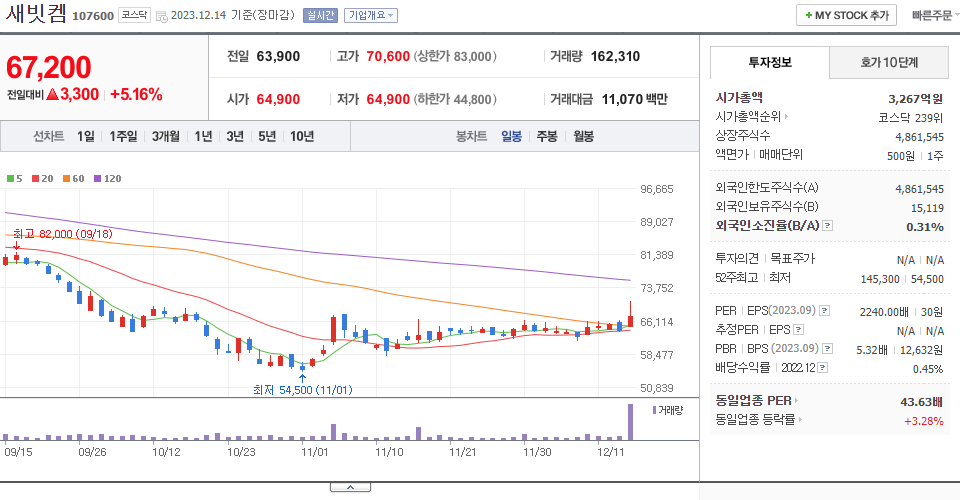This screenshot has width=960, height=500.
Task: Click arrow icon next to 동일업종 등락률
Action: pos(800,420)
